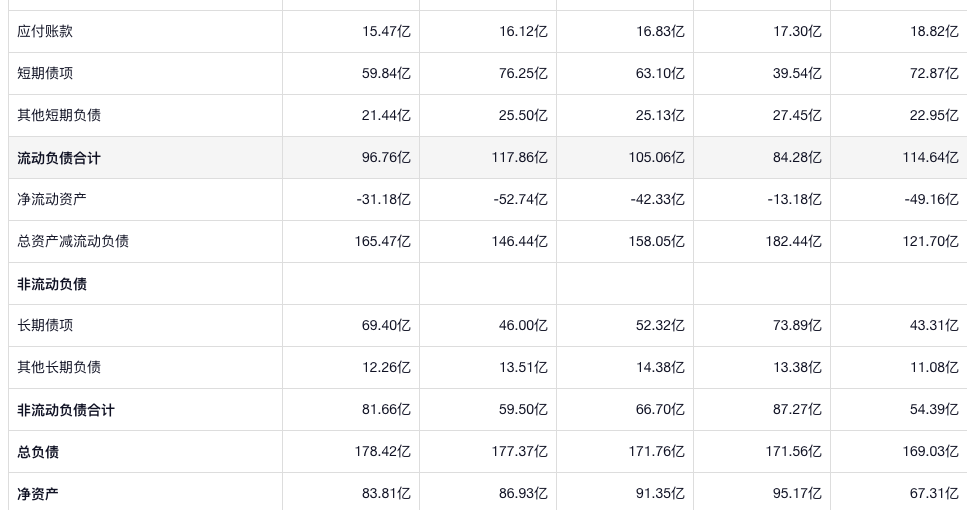This screenshot has height=510, width=967.
Task: Click the 非流动负债 section heading
Action: coord(52,284)
